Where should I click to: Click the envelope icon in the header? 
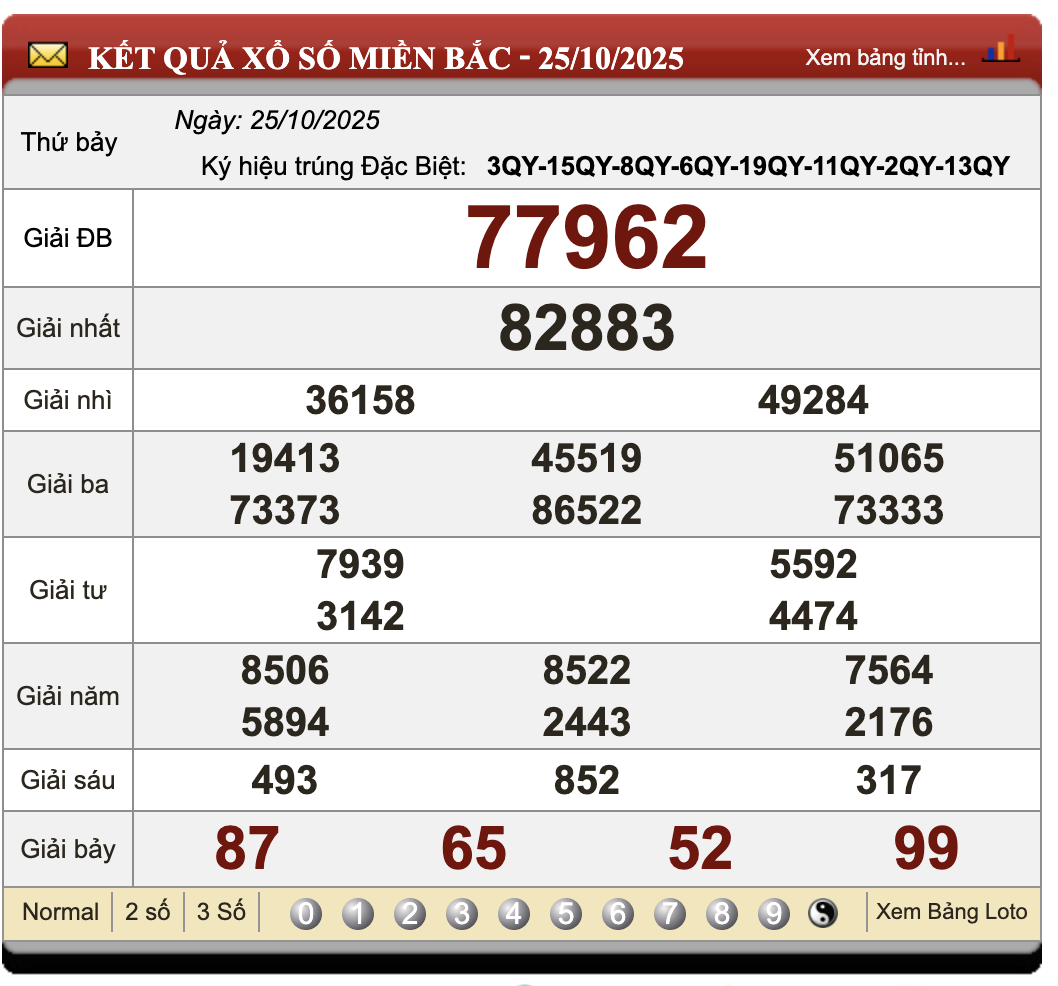(47, 56)
